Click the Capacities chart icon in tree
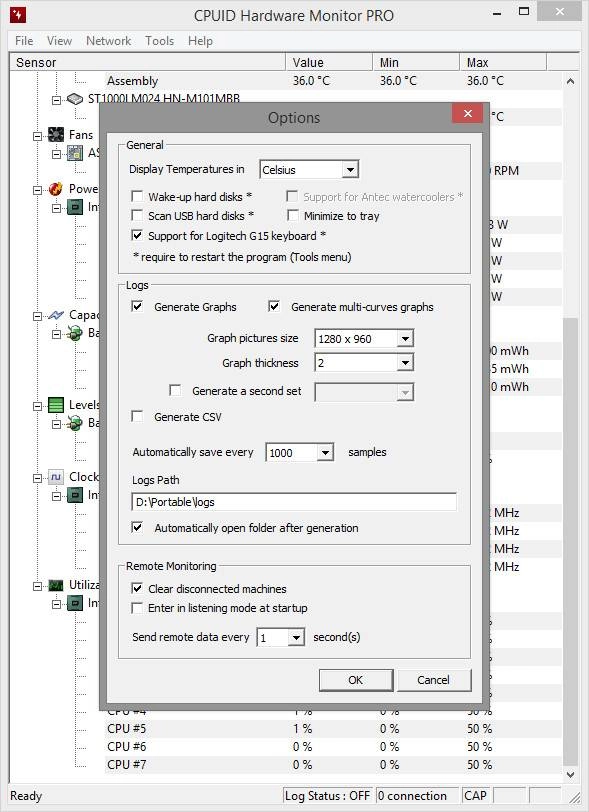 [x=55, y=315]
